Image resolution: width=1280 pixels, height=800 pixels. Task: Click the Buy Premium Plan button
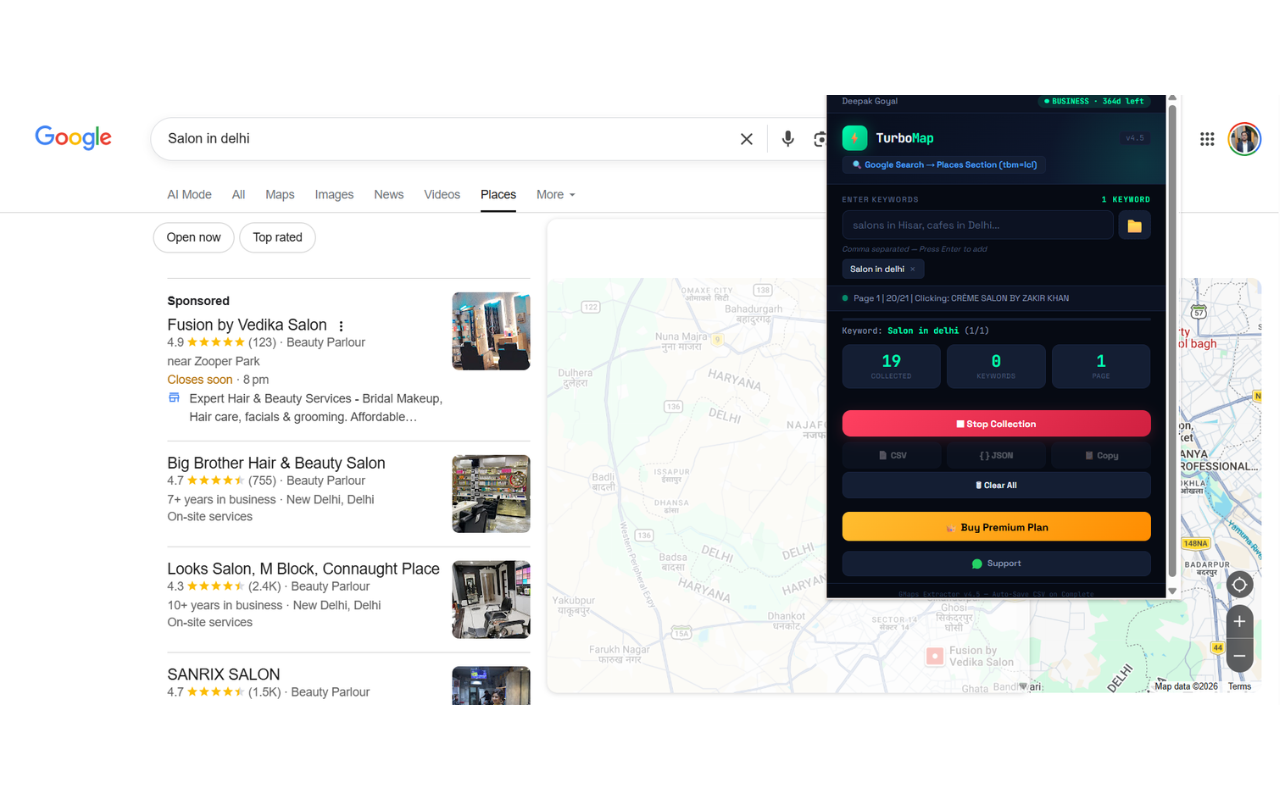point(996,527)
